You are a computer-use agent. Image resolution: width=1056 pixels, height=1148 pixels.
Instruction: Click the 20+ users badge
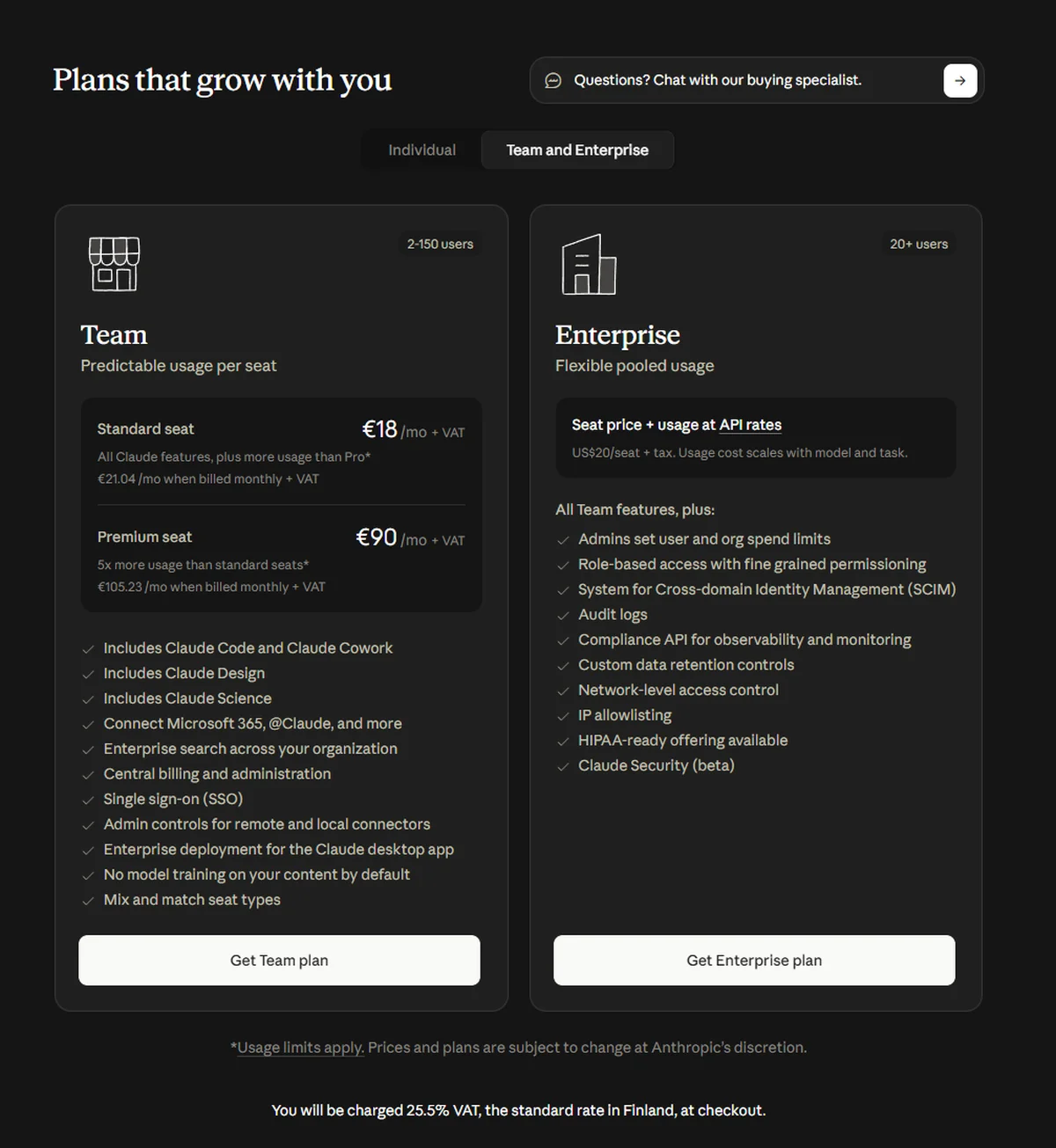919,244
